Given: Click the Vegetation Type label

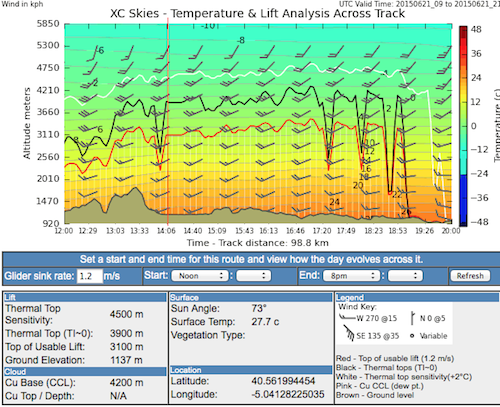Looking at the screenshot, I should click(208, 335).
